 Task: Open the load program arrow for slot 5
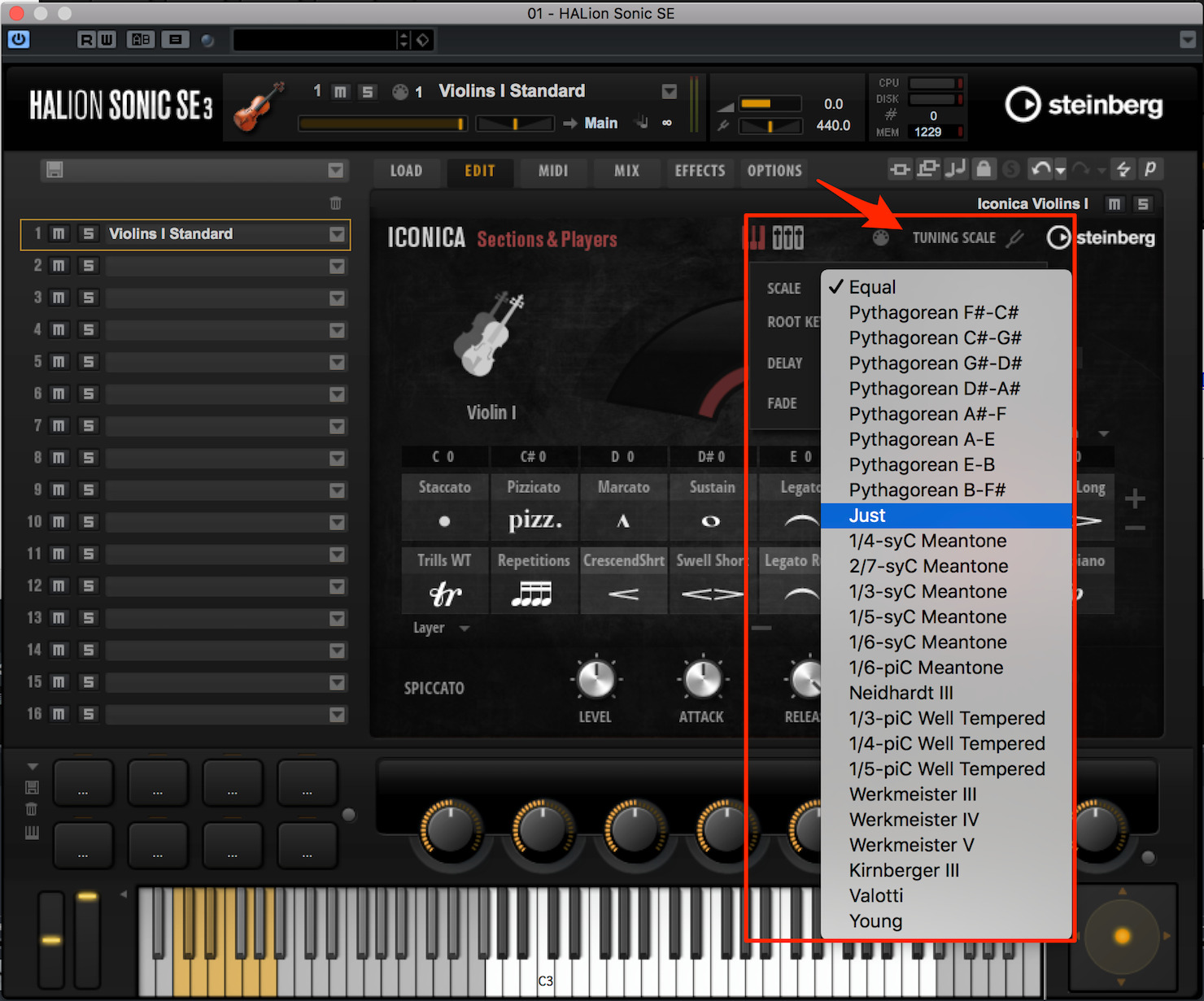337,362
